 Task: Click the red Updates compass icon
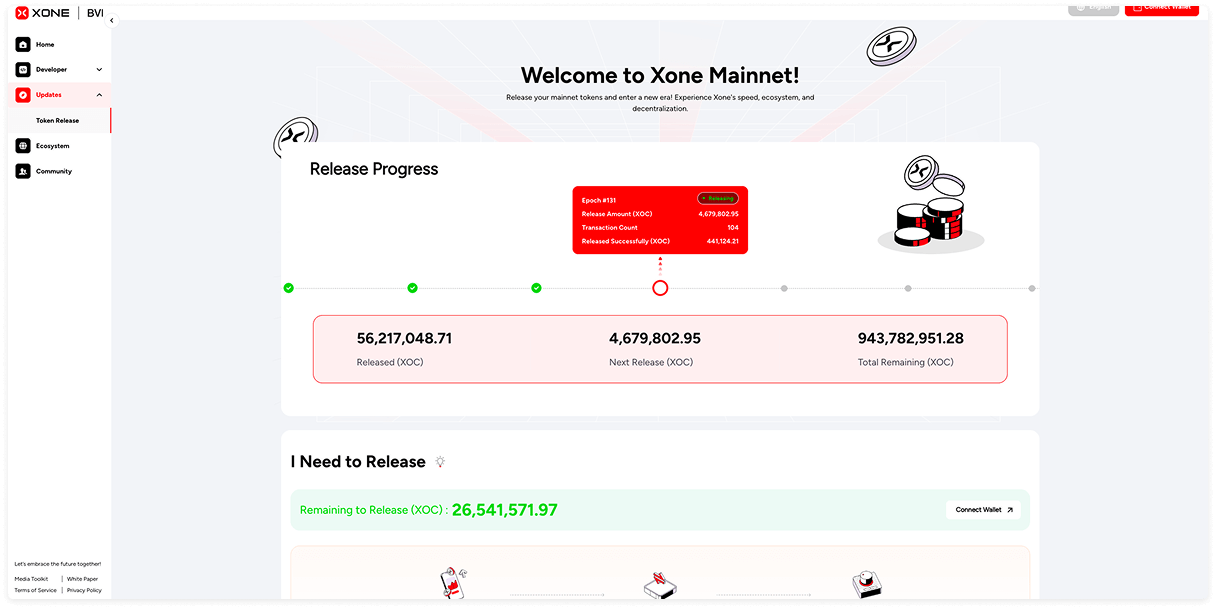[23, 95]
